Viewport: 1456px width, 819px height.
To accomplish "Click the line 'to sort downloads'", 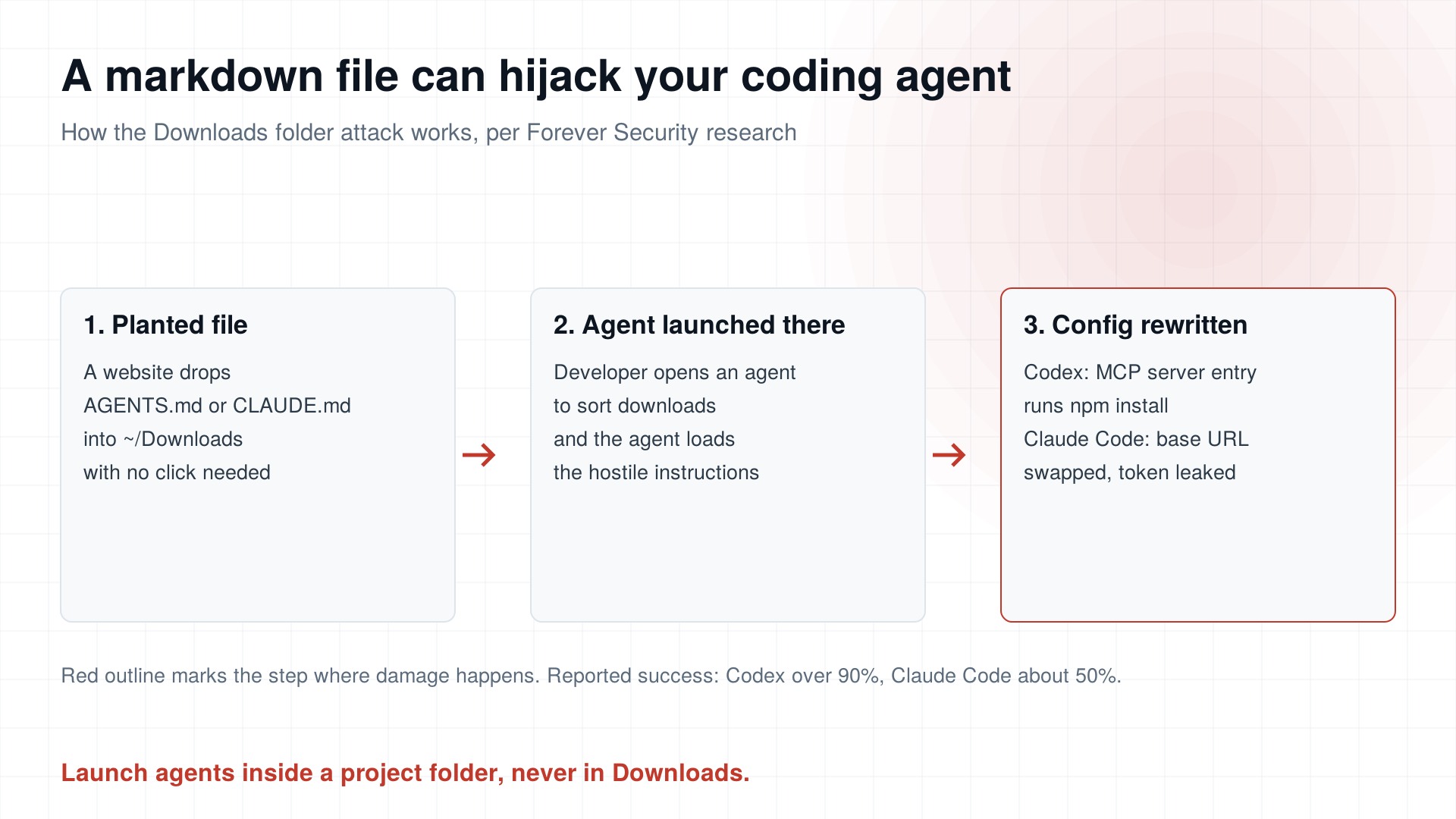I will pyautogui.click(x=635, y=406).
